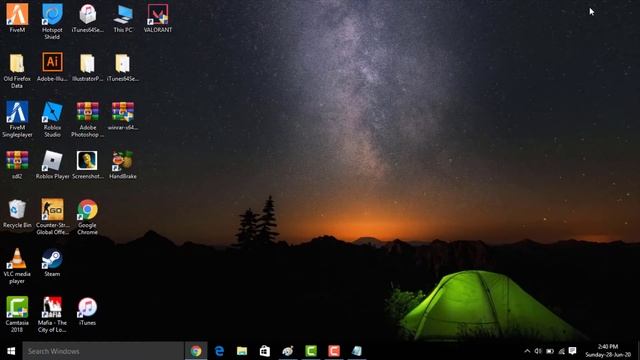Launch Roblox Player shortcut
This screenshot has height=360, width=640.
coord(52,164)
